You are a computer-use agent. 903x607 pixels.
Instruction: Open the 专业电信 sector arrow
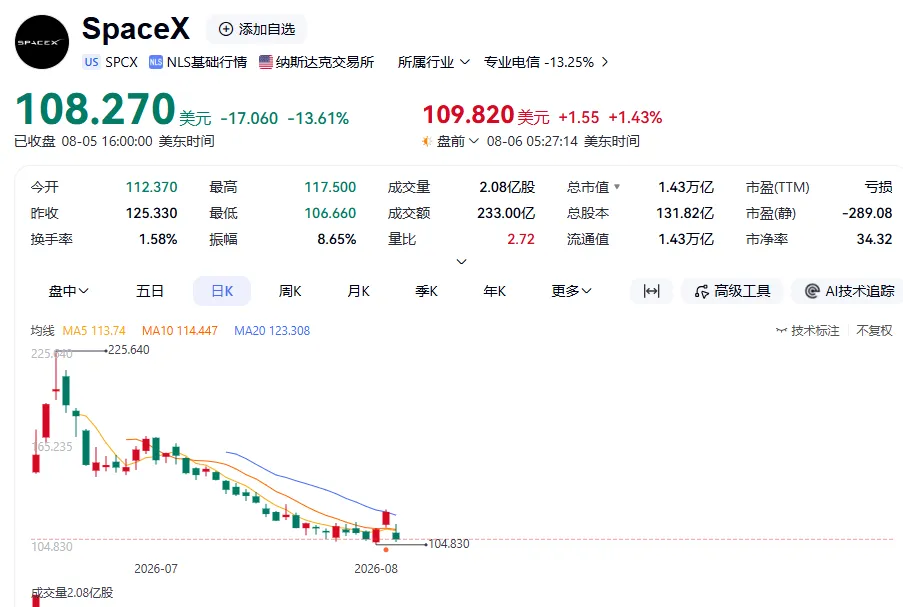(605, 62)
